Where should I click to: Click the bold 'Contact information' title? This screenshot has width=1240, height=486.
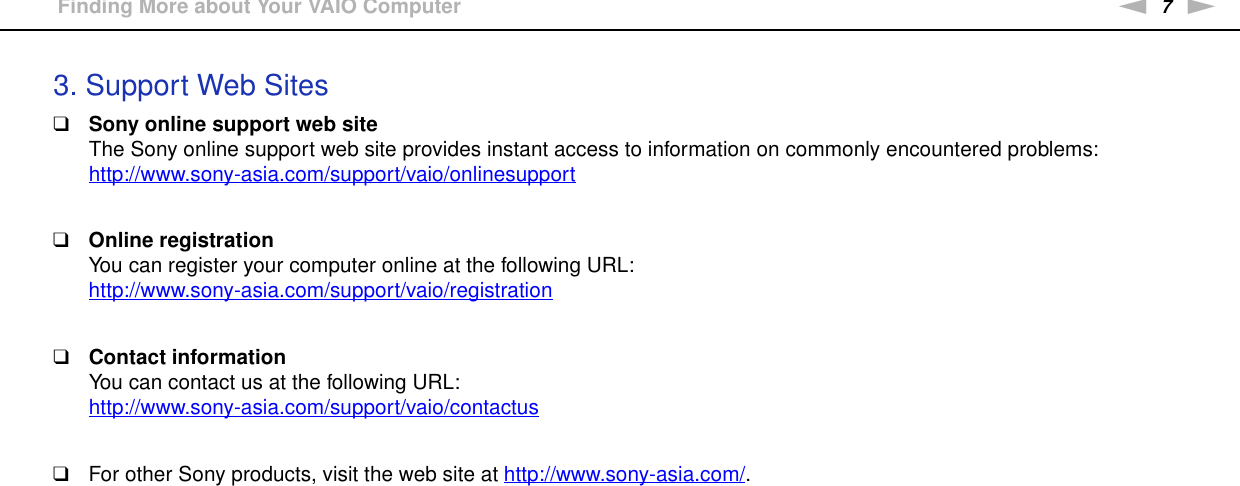pyautogui.click(x=187, y=358)
